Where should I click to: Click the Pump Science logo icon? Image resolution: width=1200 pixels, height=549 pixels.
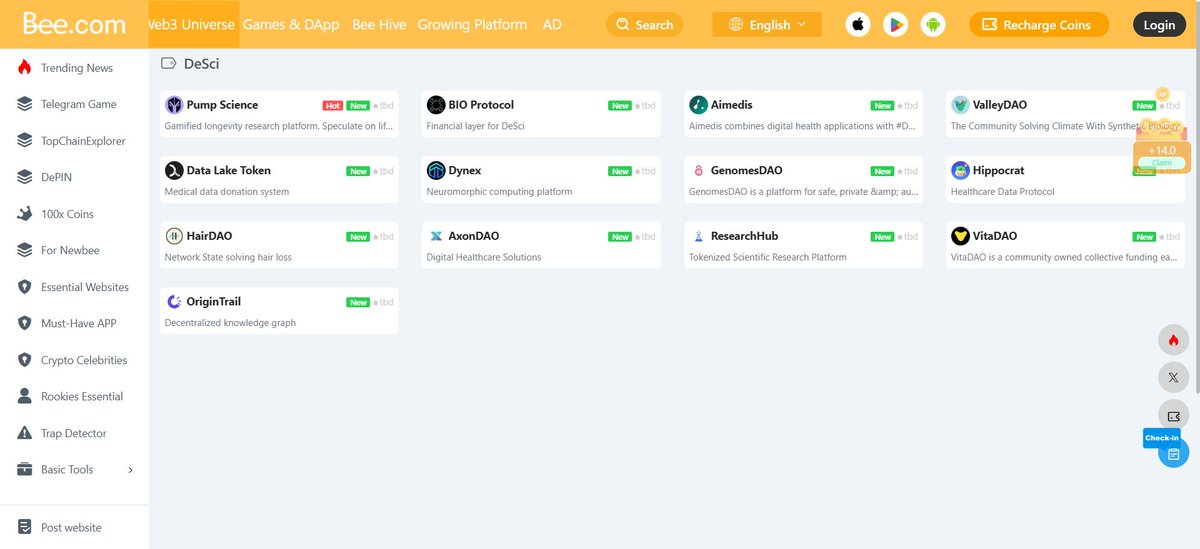[174, 105]
